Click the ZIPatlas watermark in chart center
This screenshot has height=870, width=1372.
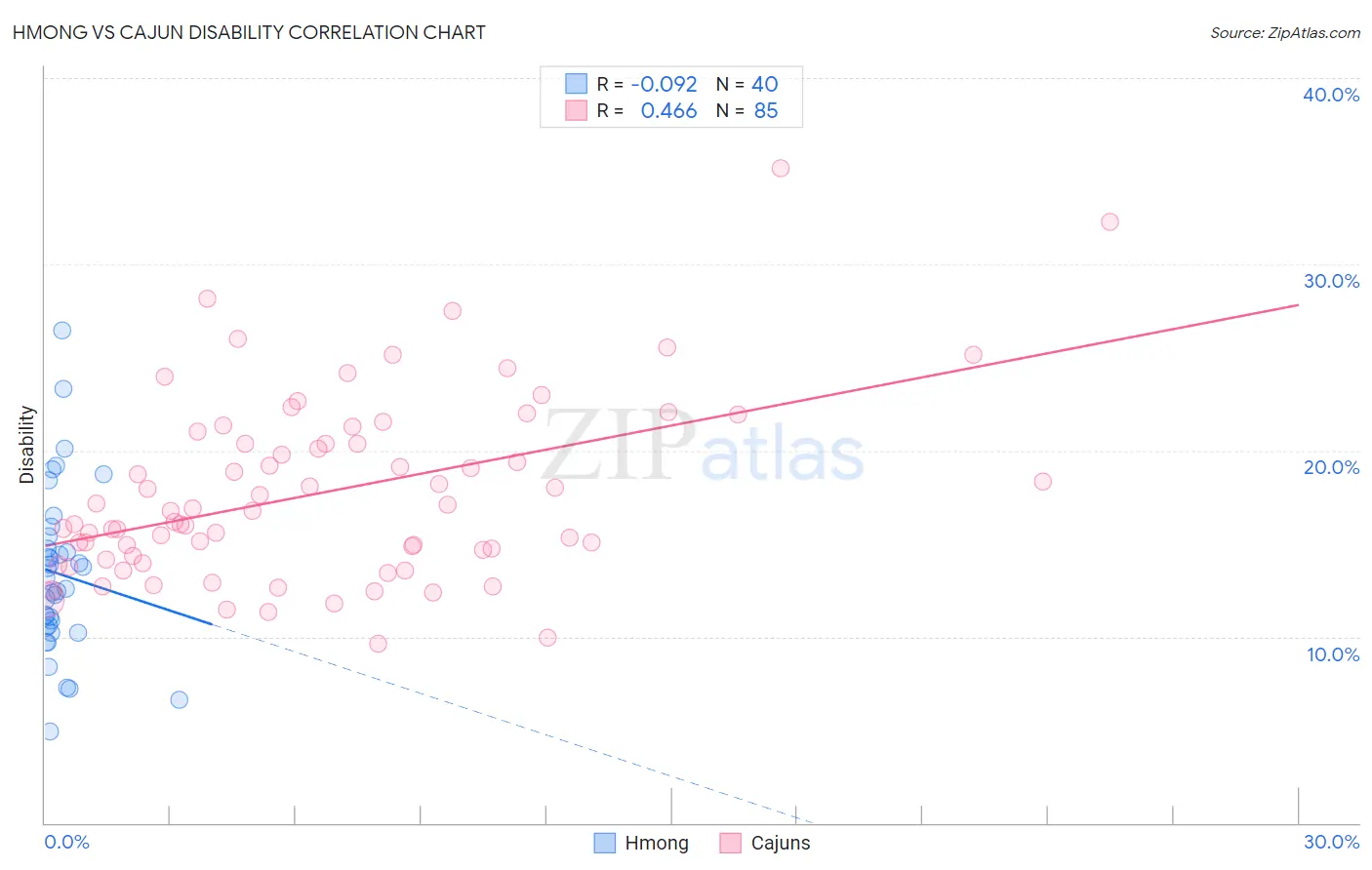[703, 446]
